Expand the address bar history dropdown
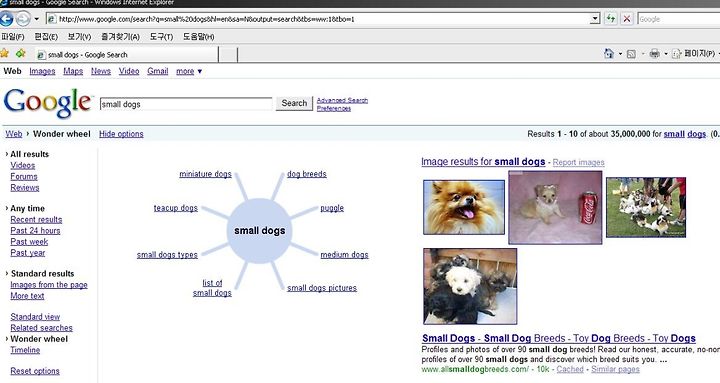720x383 pixels. (x=595, y=19)
